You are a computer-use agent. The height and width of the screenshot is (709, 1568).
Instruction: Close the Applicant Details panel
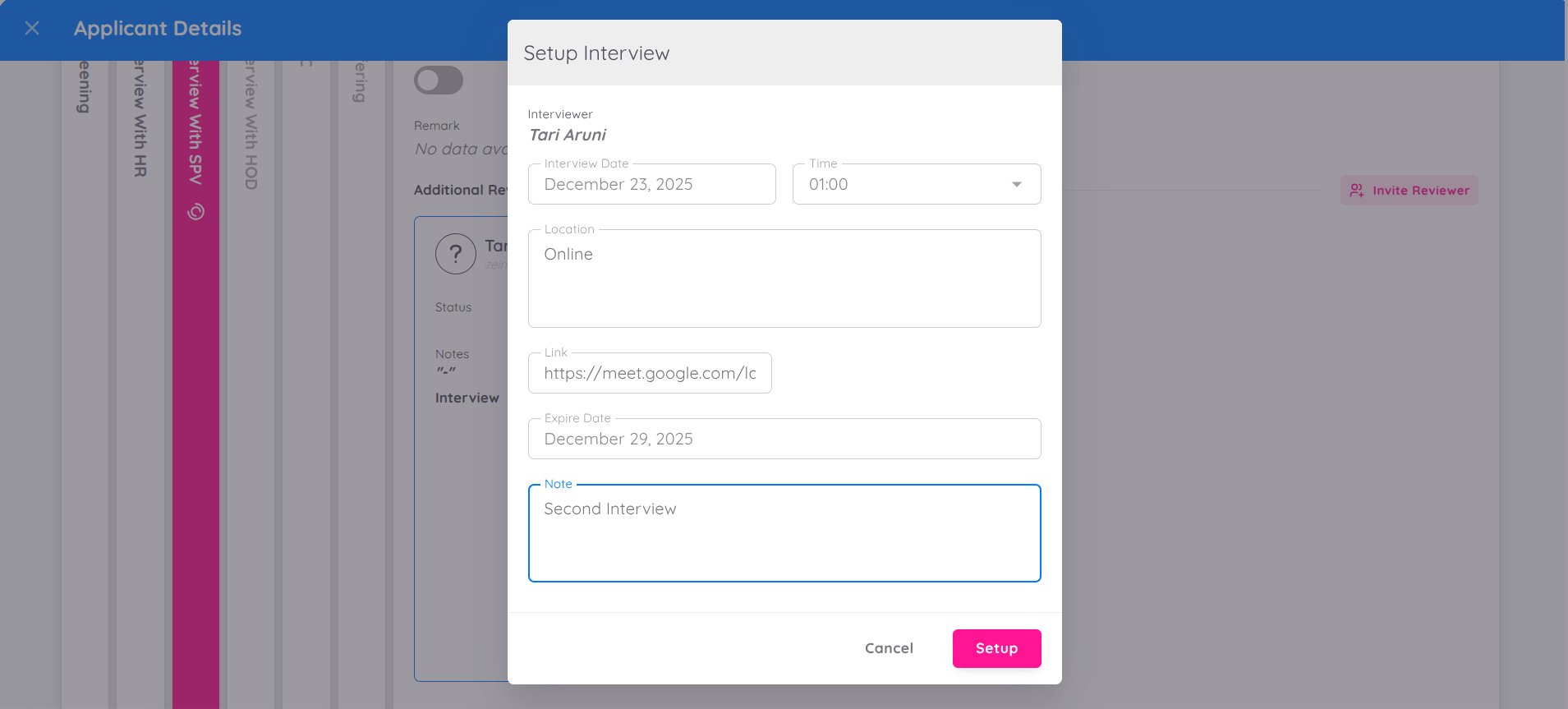[32, 29]
